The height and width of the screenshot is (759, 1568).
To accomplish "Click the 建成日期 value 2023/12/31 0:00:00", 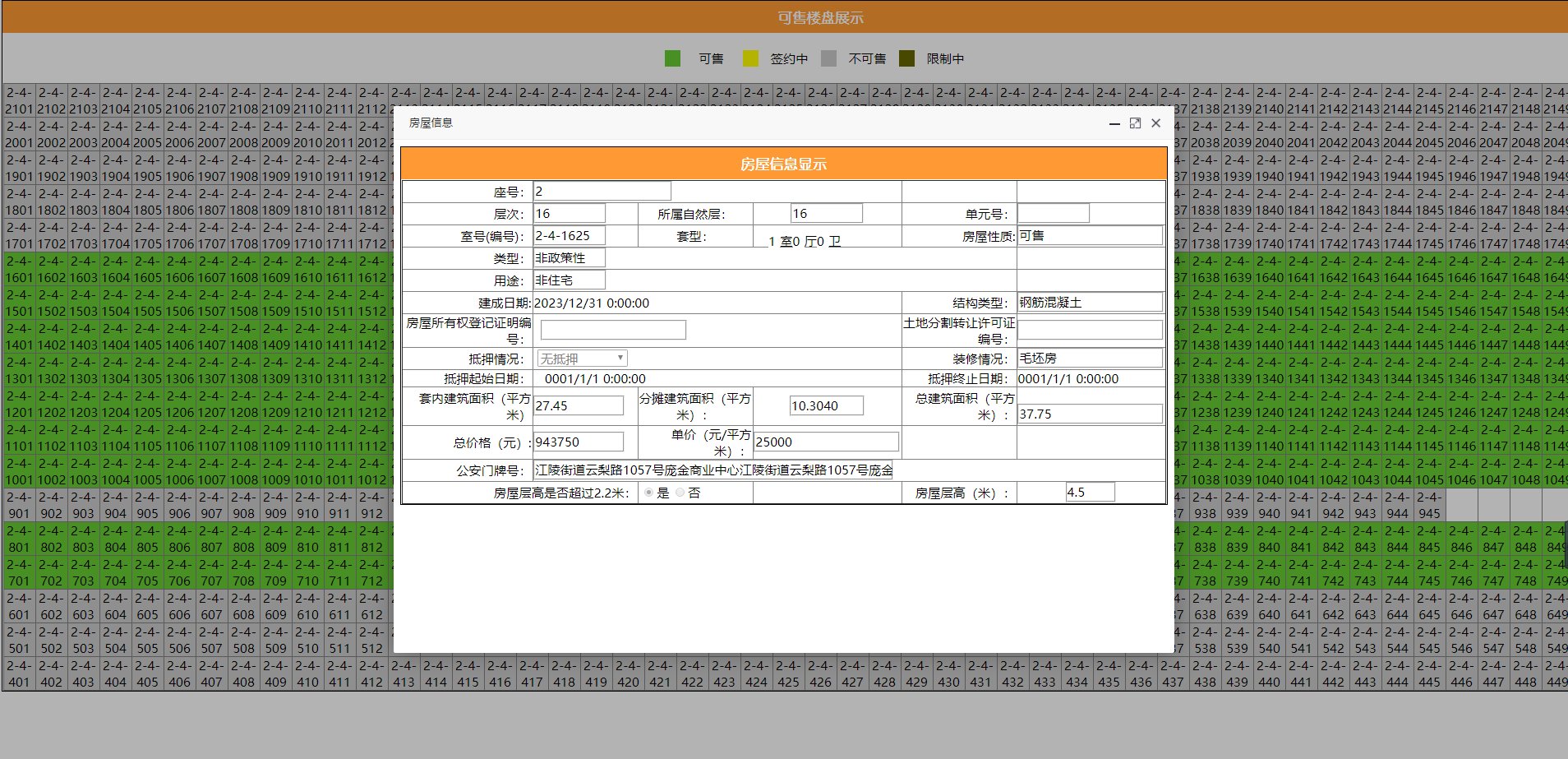I will coord(592,303).
